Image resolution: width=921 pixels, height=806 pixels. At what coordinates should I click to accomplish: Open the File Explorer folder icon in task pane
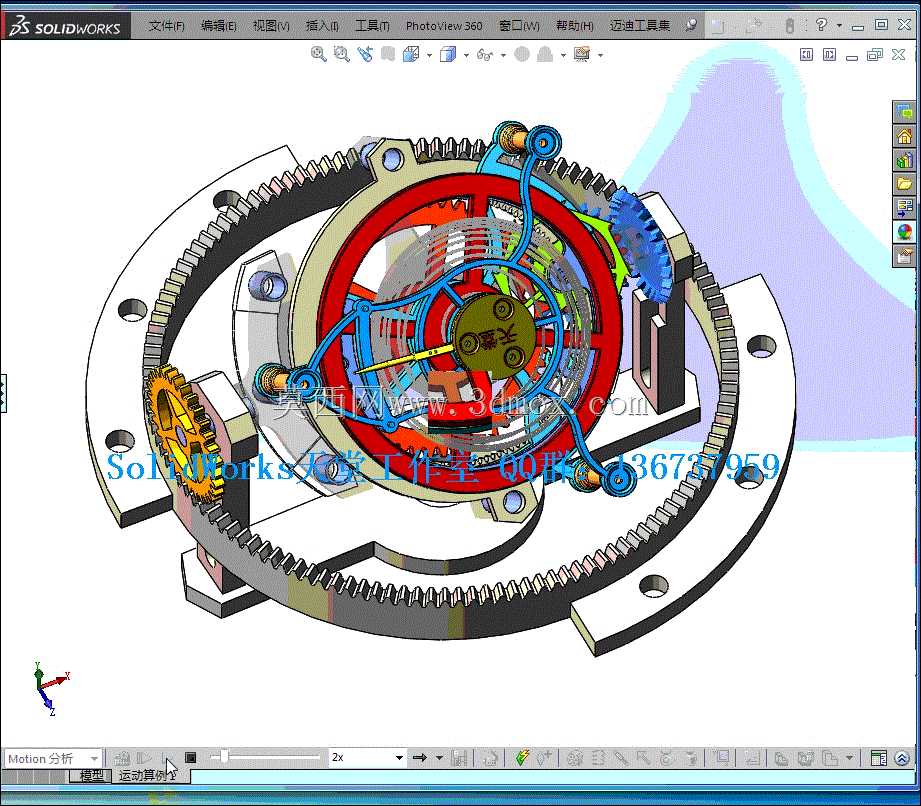[x=905, y=184]
